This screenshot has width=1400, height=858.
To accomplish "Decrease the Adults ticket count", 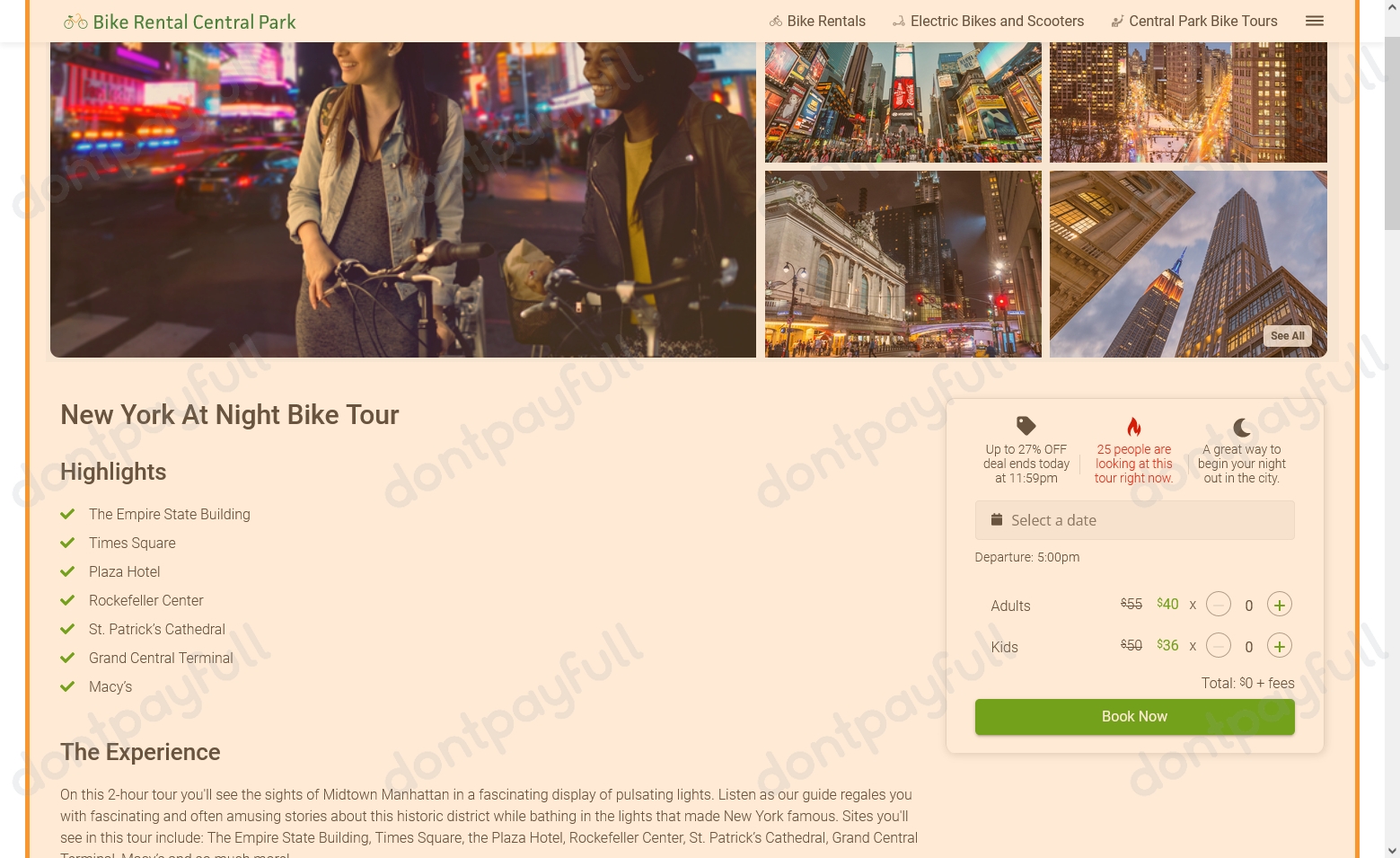I will [1218, 605].
